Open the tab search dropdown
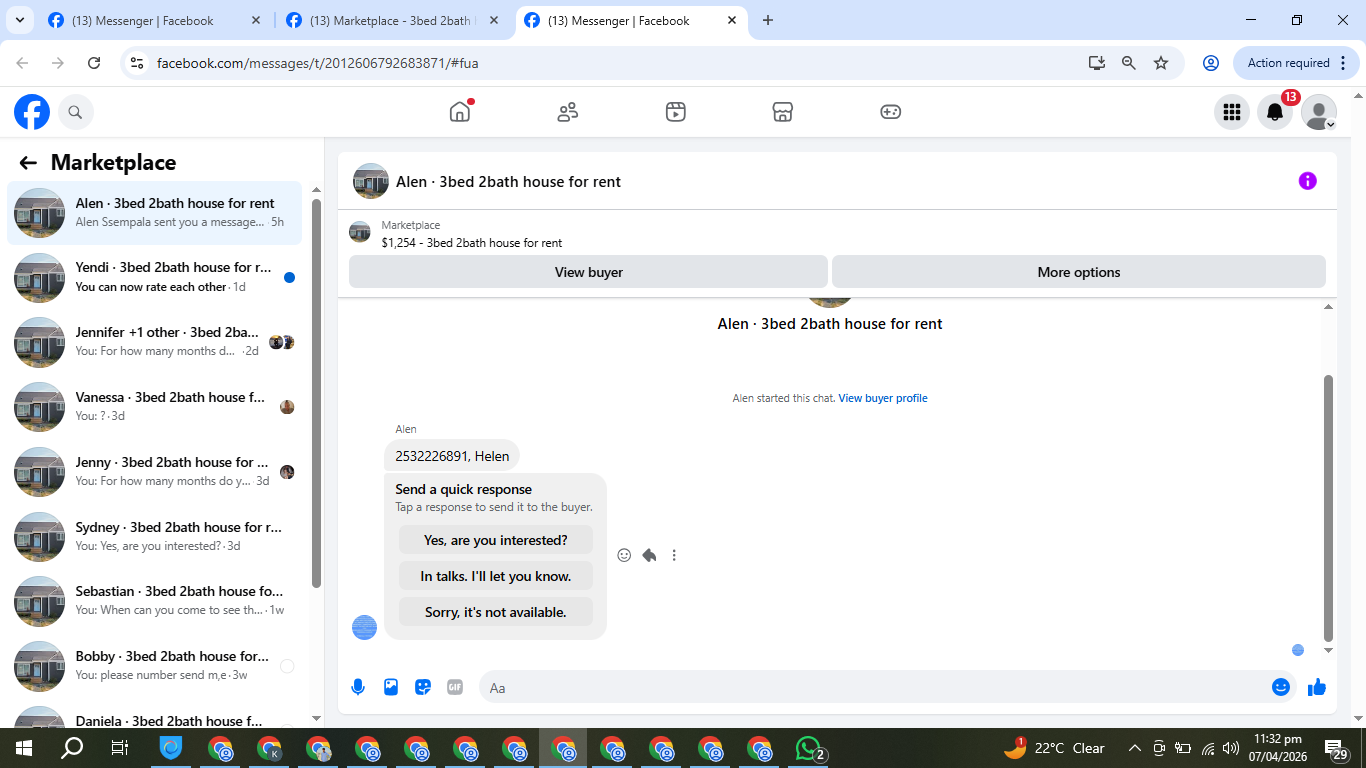 [20, 20]
